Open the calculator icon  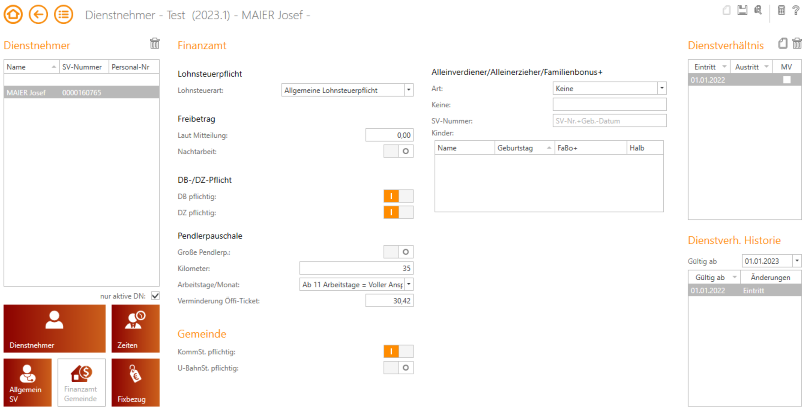click(x=781, y=10)
